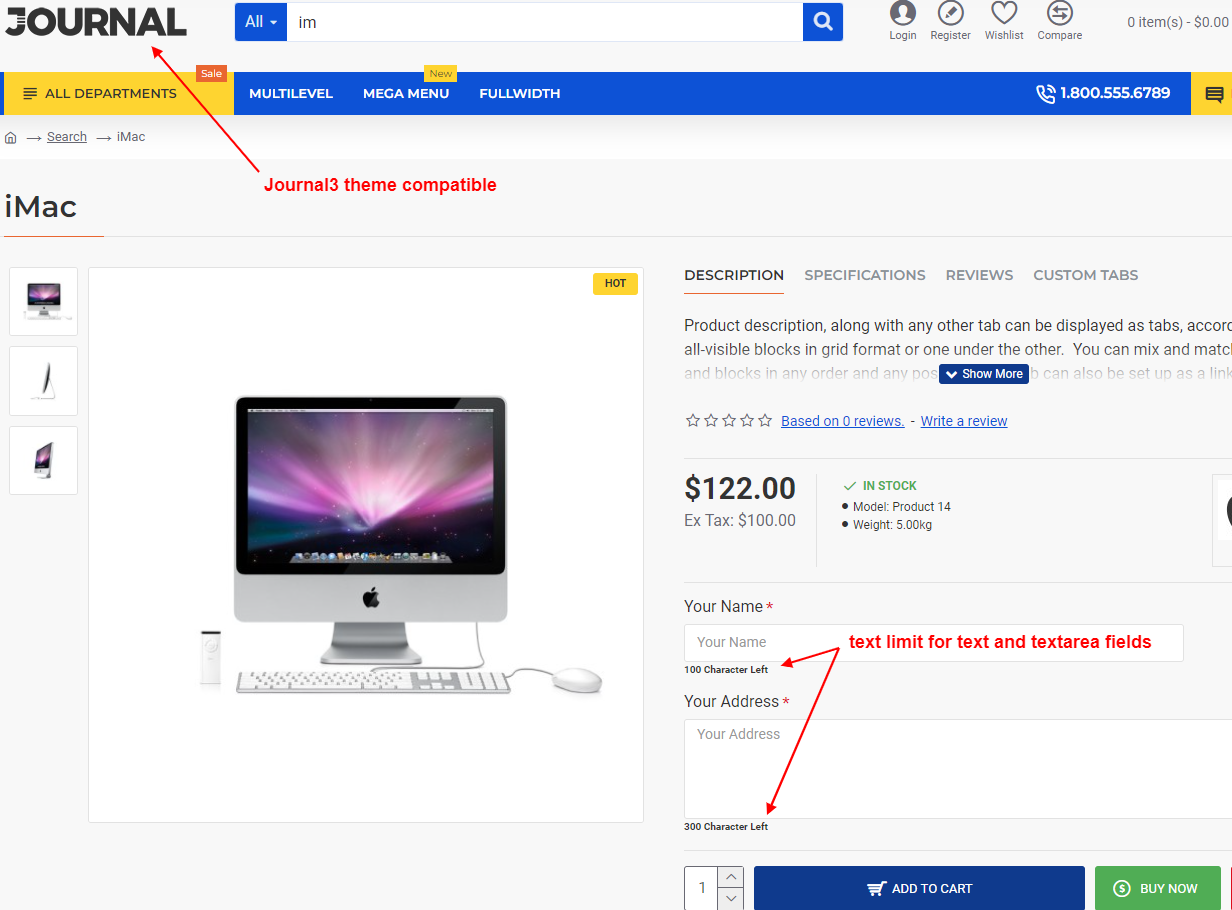The image size is (1232, 910).
Task: Click the Add to Cart button
Action: click(918, 888)
